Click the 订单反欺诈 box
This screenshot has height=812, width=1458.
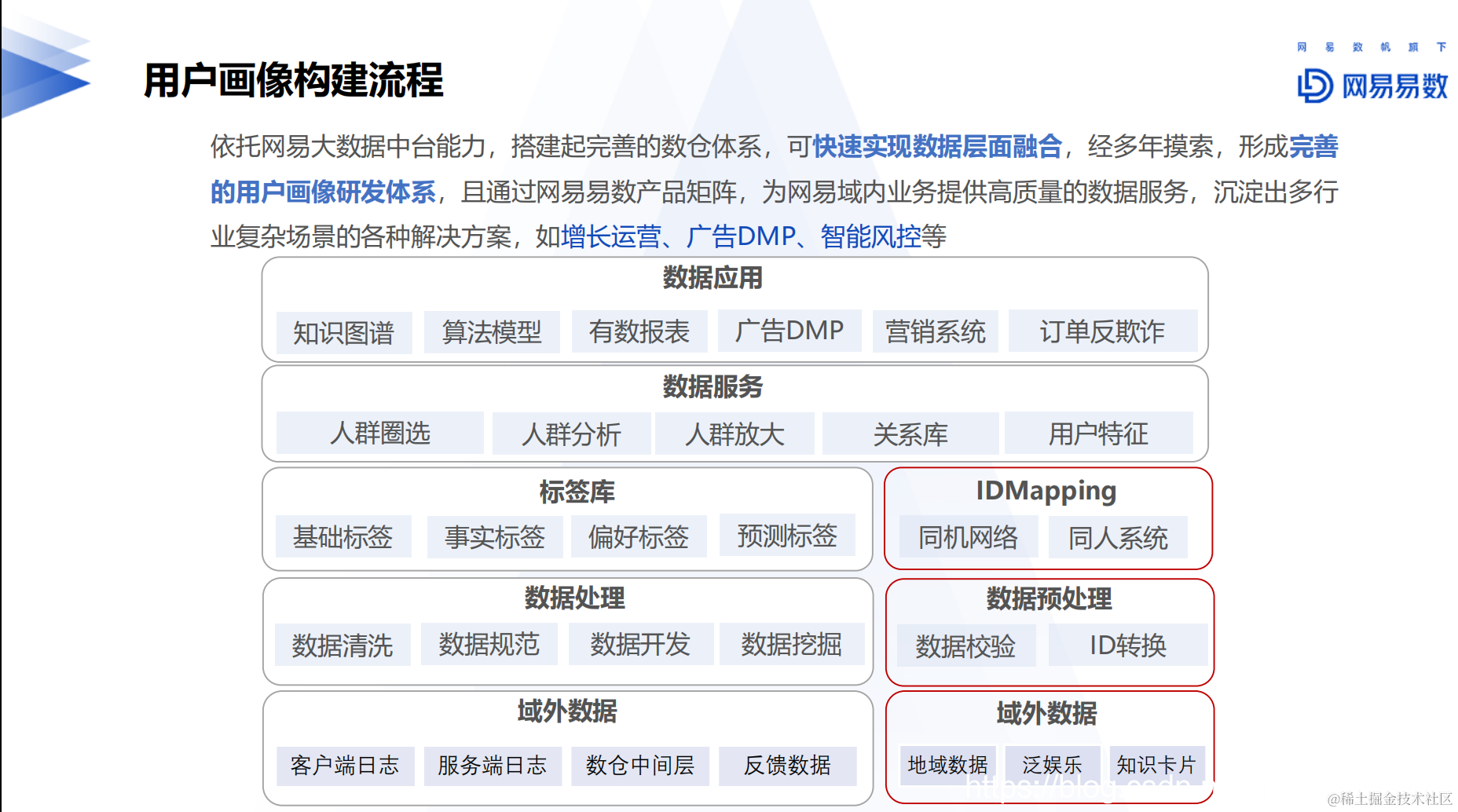tap(1103, 331)
